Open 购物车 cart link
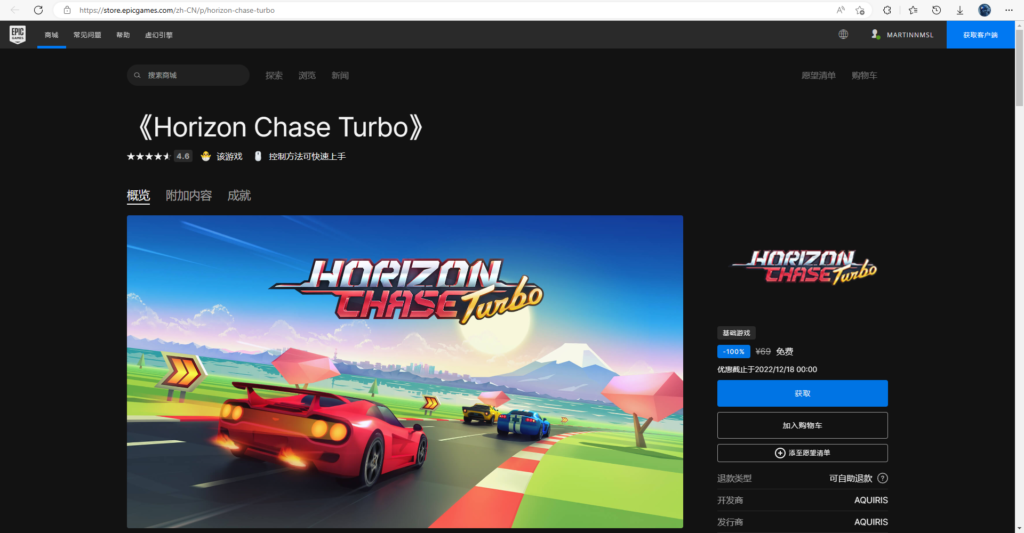 click(x=864, y=76)
